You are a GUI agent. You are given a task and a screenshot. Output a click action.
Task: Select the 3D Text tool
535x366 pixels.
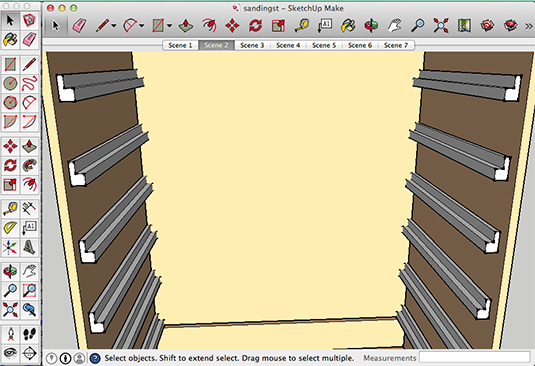tap(29, 247)
